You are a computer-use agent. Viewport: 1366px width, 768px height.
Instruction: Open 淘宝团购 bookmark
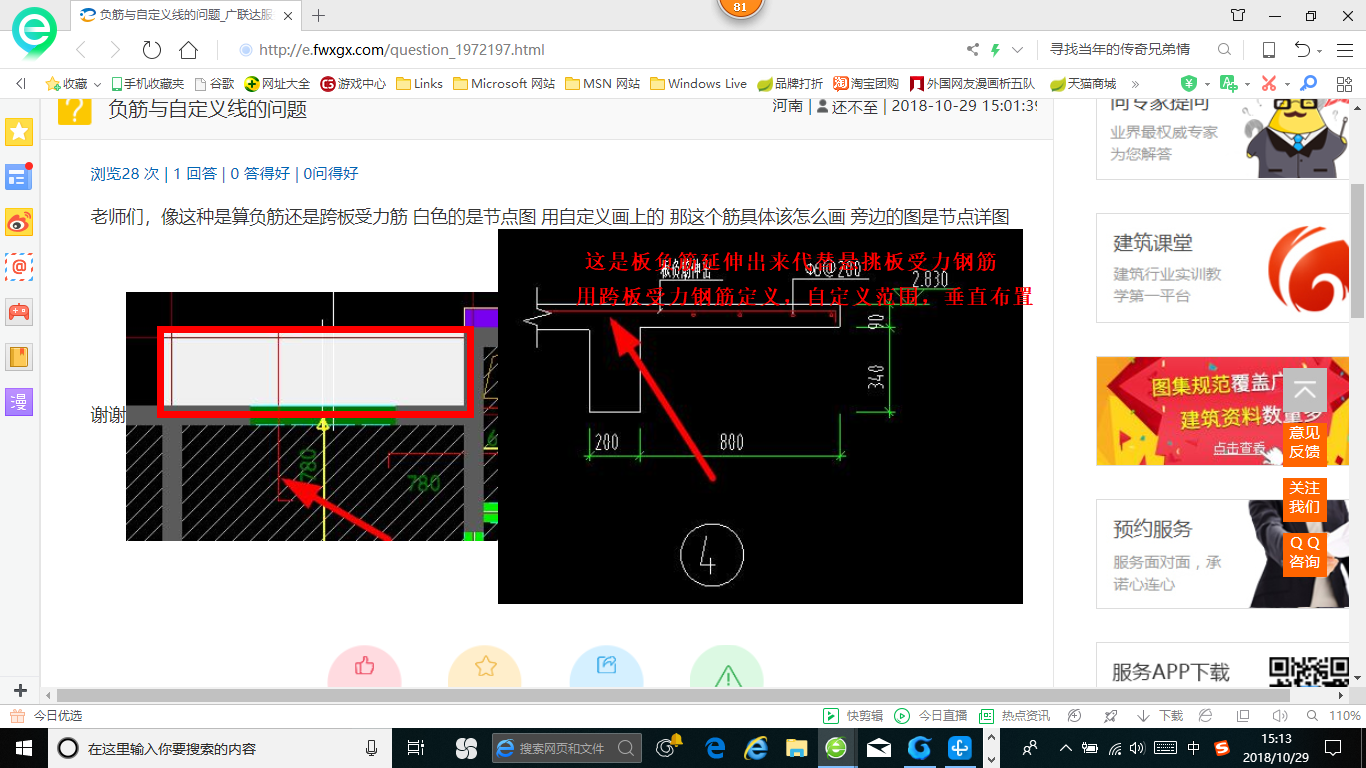point(867,84)
